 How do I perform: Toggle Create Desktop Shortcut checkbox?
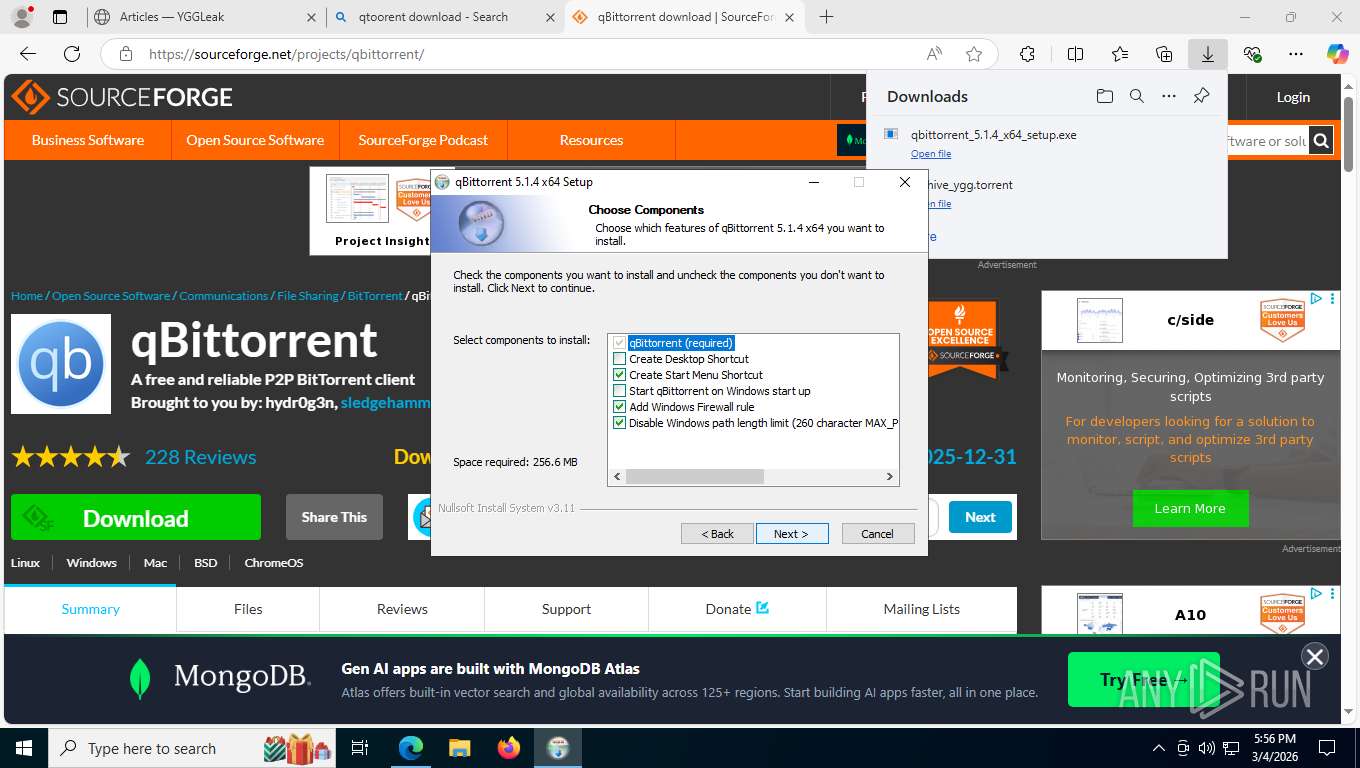(620, 359)
